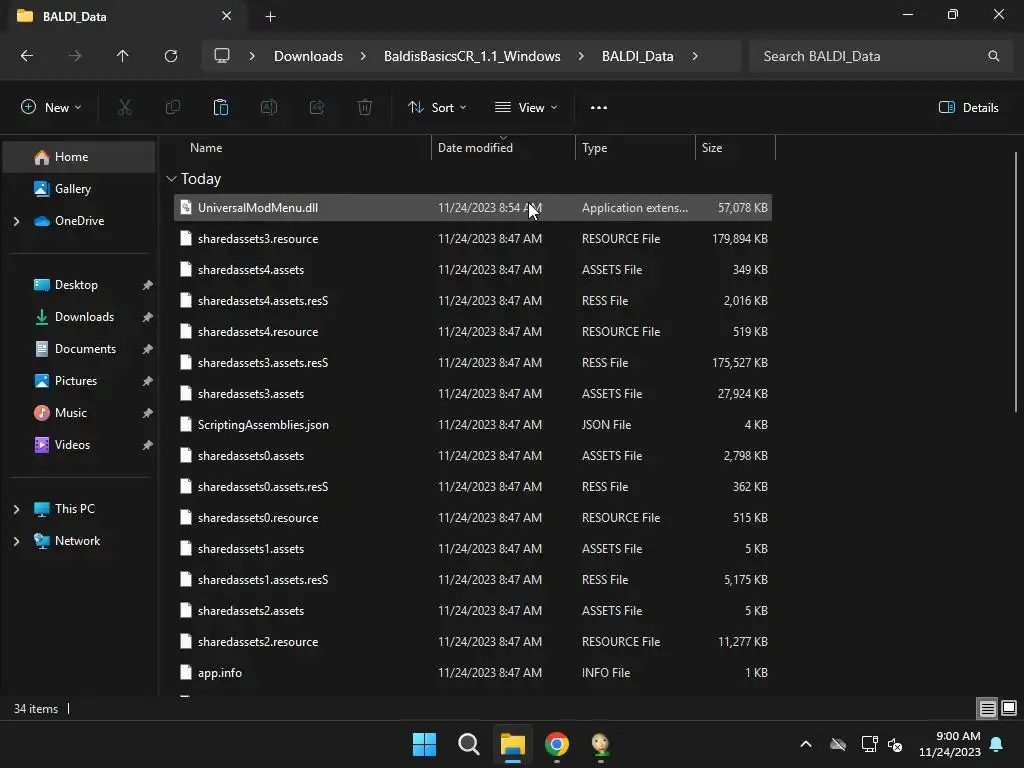Close the BALDI_Data tab
1024x768 pixels.
(227, 16)
